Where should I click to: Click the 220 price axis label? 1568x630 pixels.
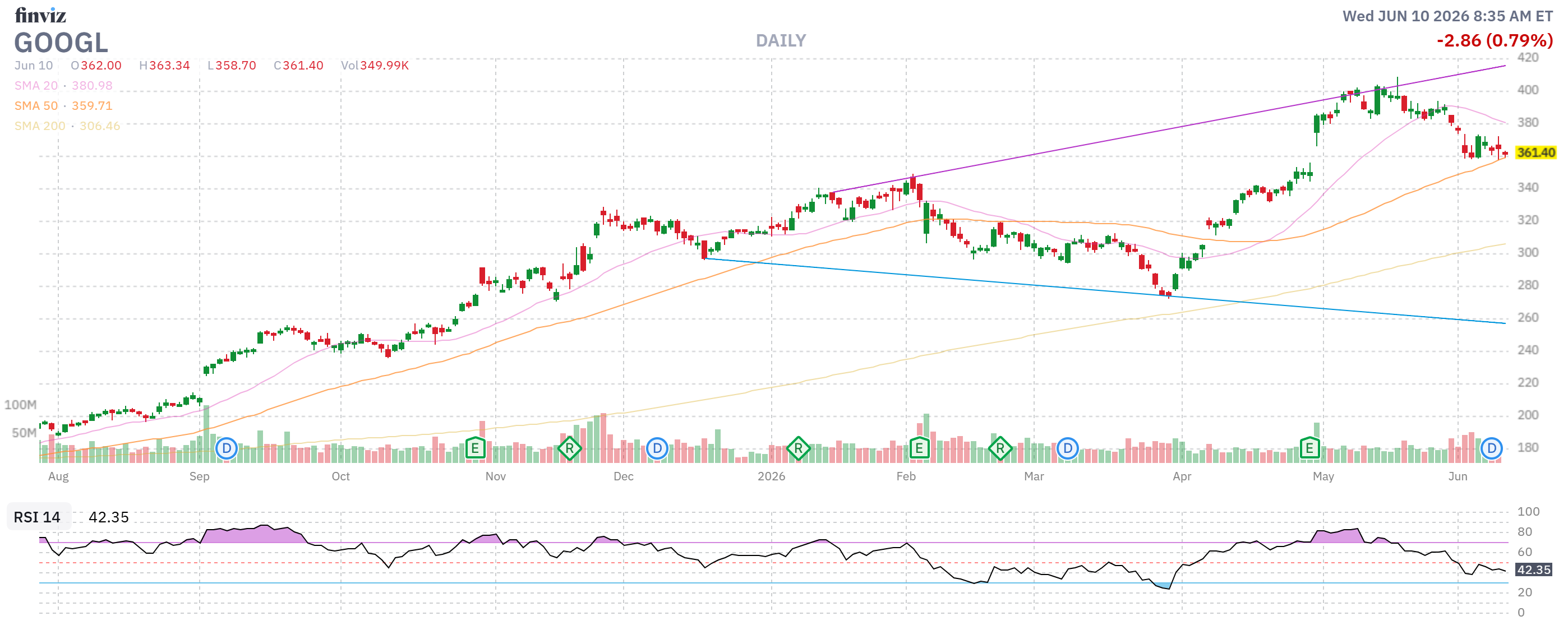click(x=1527, y=382)
